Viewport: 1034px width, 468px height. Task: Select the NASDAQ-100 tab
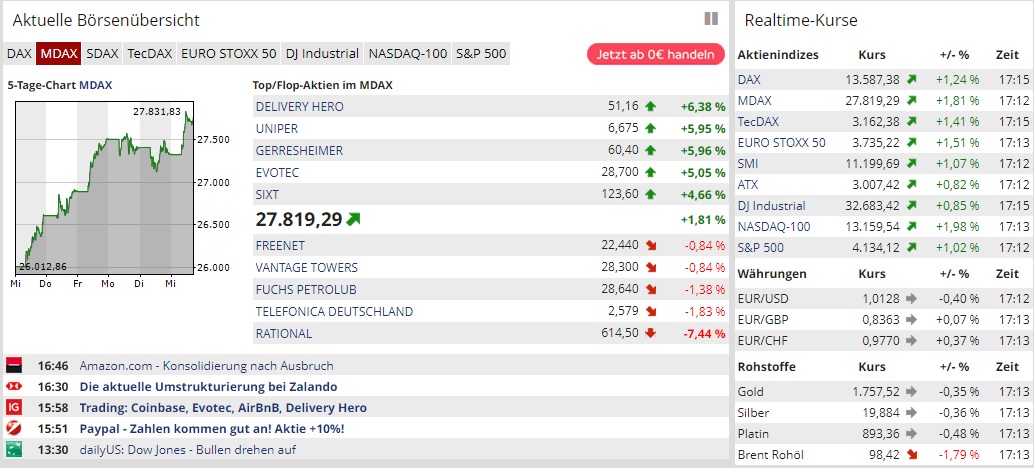coord(408,54)
